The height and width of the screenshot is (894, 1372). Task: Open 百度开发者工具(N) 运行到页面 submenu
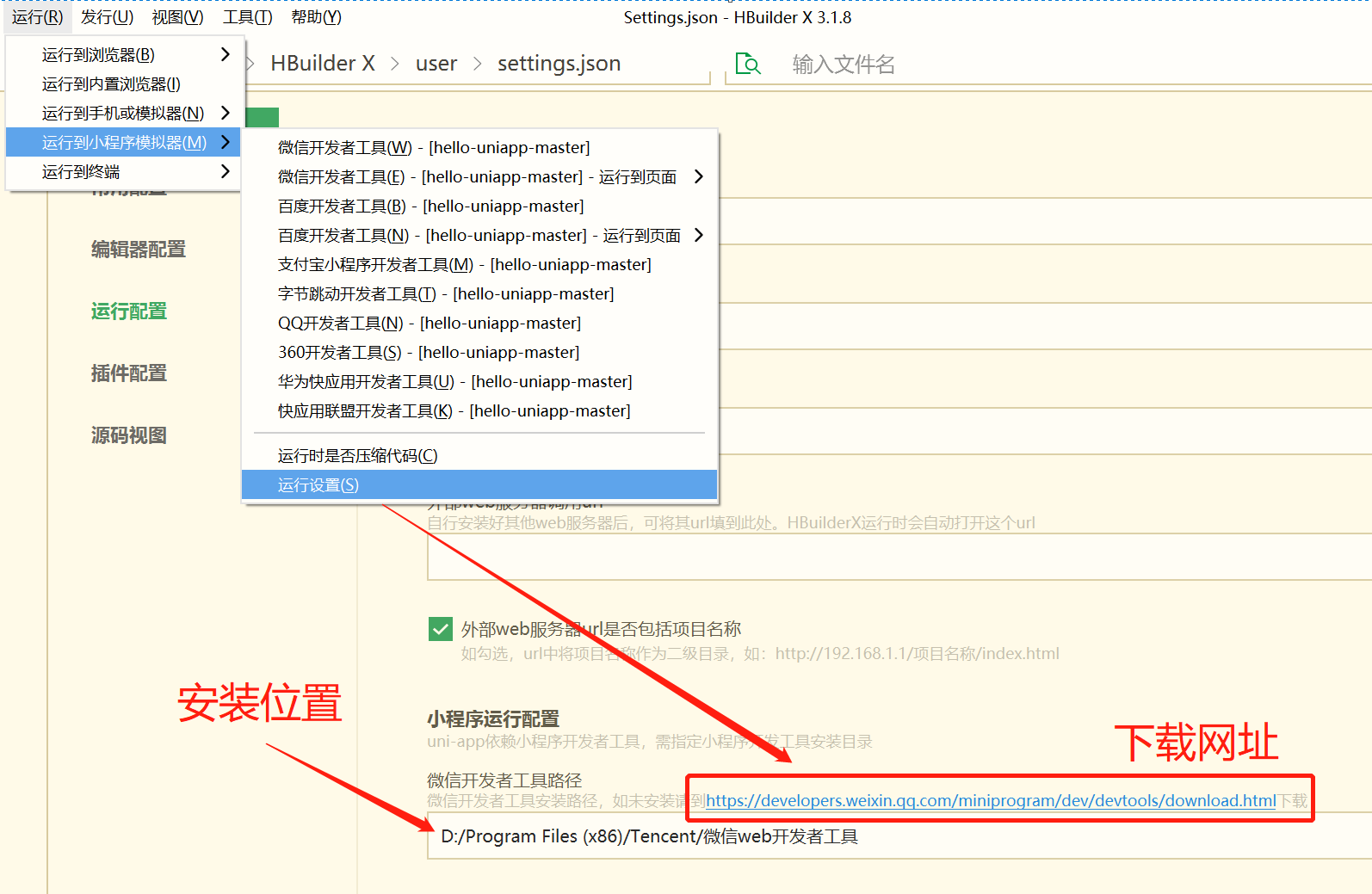click(x=479, y=236)
